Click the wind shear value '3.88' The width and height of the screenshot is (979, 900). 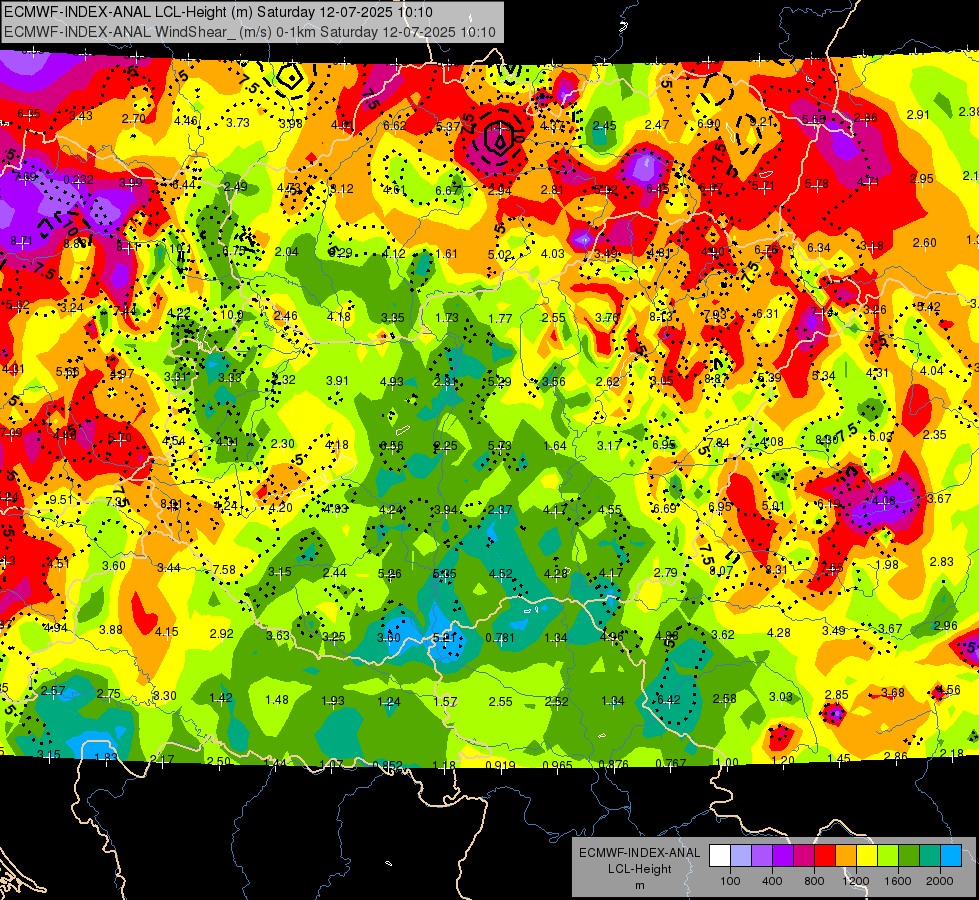[x=111, y=630]
